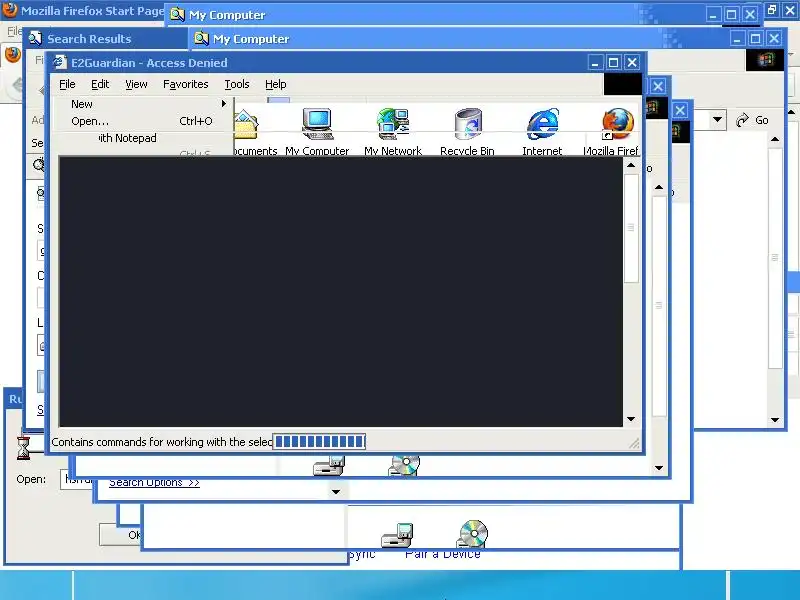Click scroll down arrow in E2Guardian content pane
The width and height of the screenshot is (800, 600).
click(x=631, y=419)
